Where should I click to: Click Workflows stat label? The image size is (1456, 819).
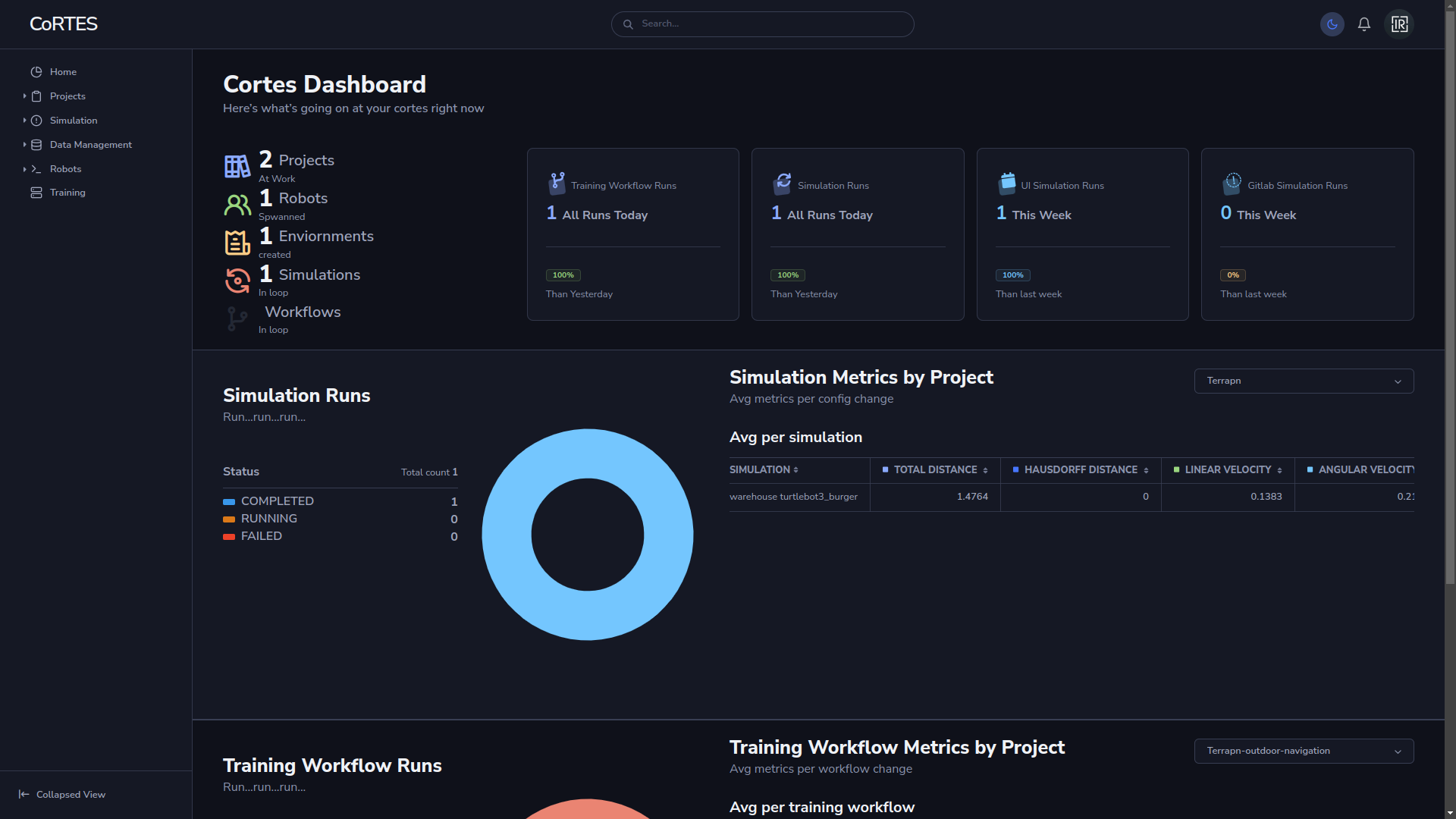coord(303,312)
